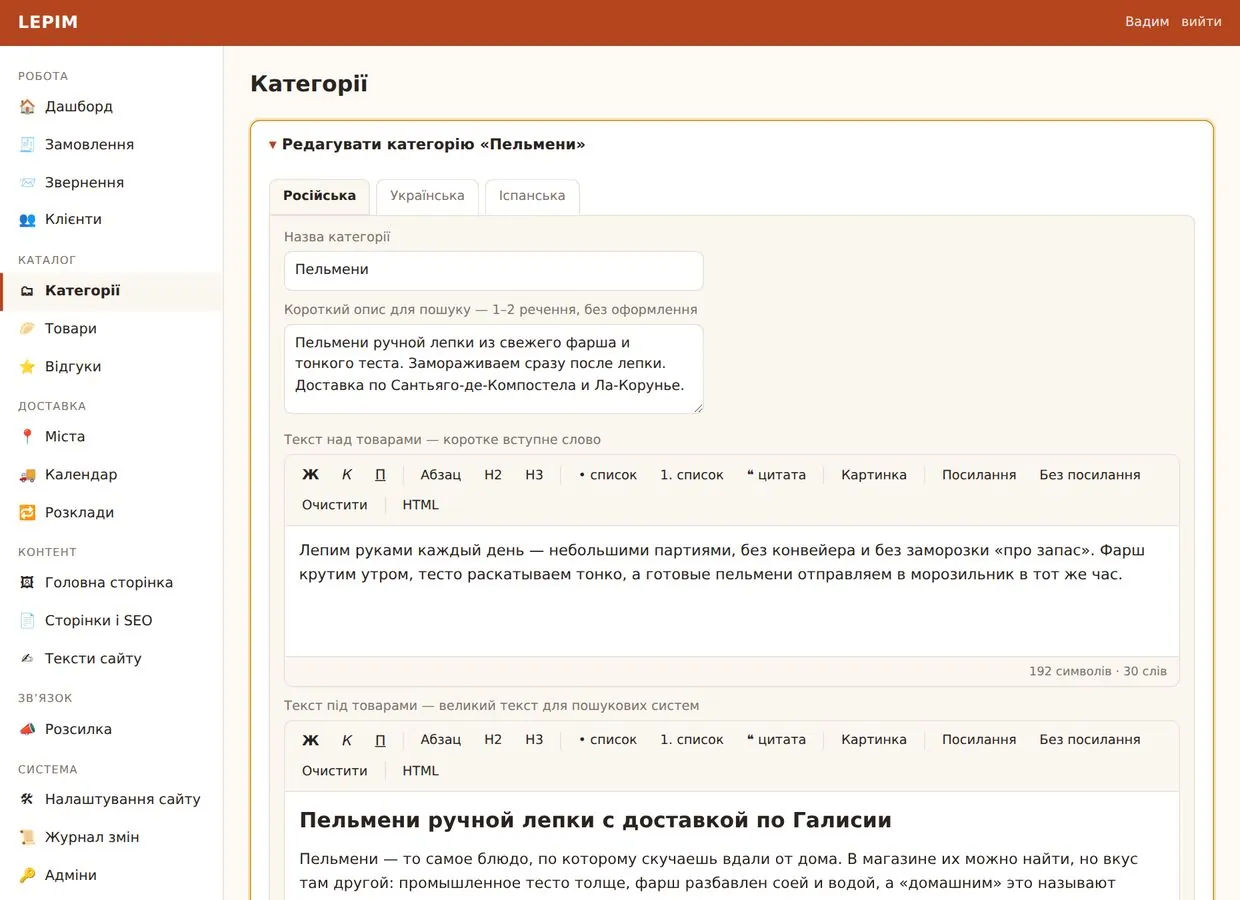Click the Клієнти people icon

(x=27, y=219)
